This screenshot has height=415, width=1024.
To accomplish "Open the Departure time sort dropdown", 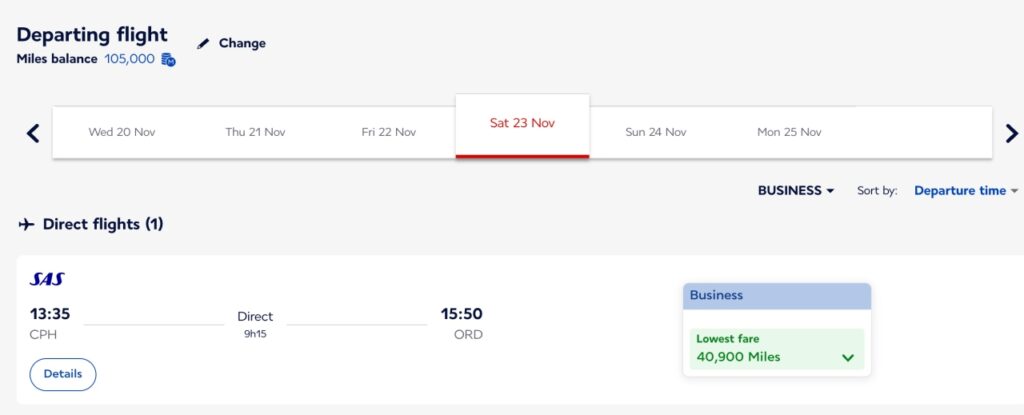I will coord(966,191).
